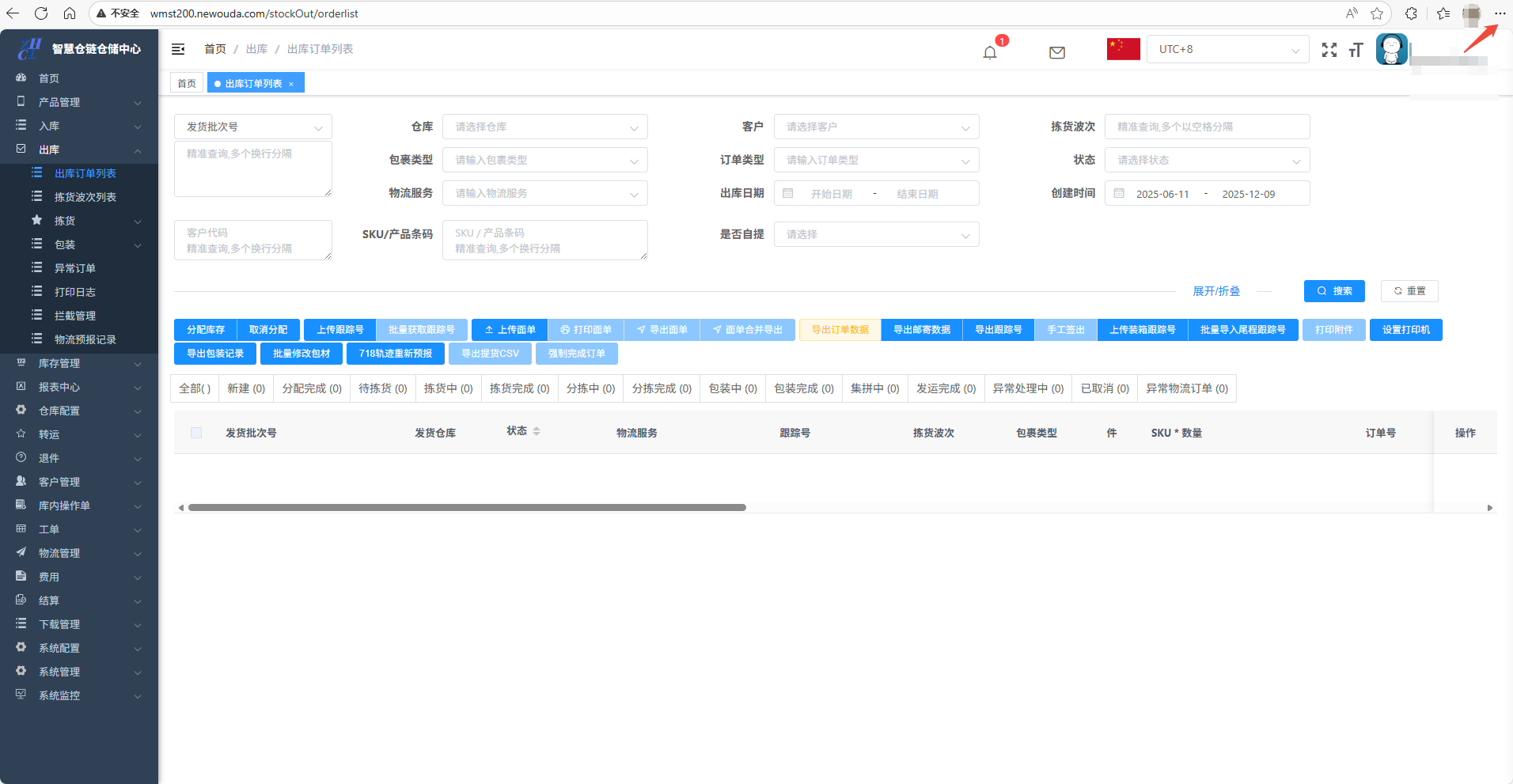Click the China flag language icon
The height and width of the screenshot is (784, 1513).
[x=1123, y=49]
